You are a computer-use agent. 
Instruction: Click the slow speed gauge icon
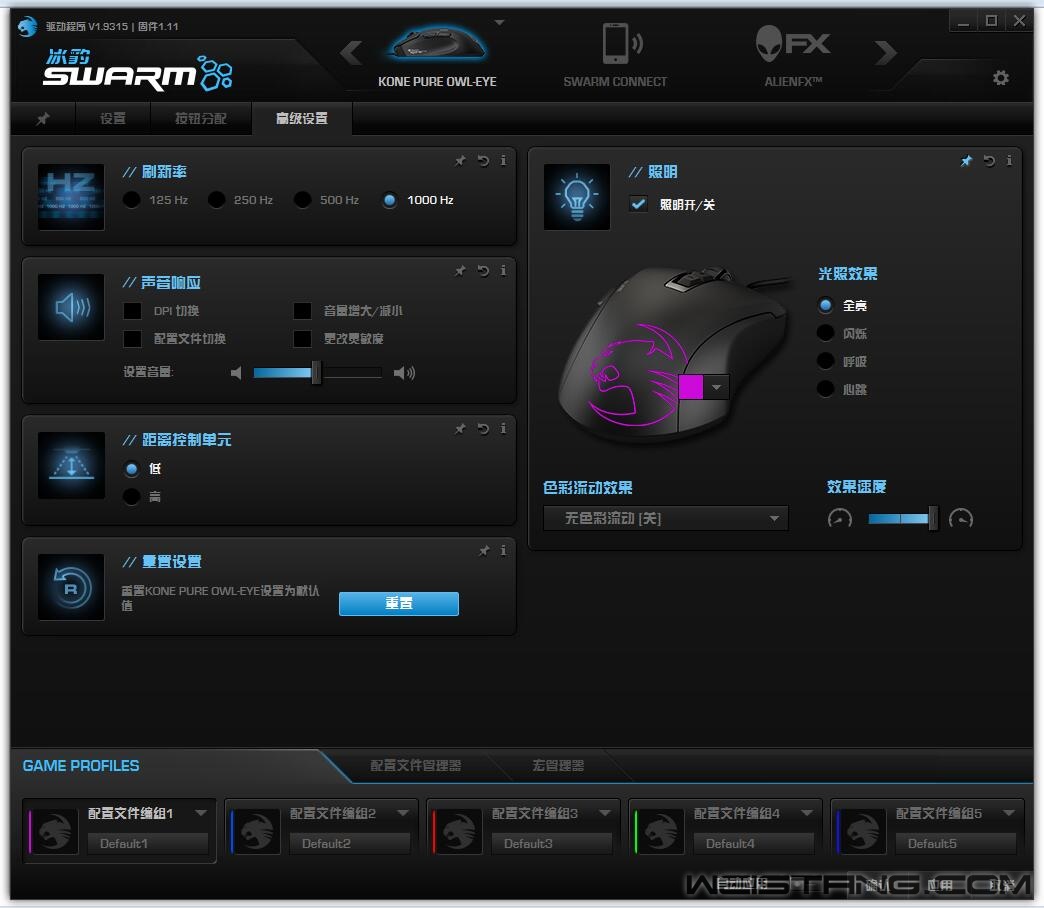coord(840,518)
